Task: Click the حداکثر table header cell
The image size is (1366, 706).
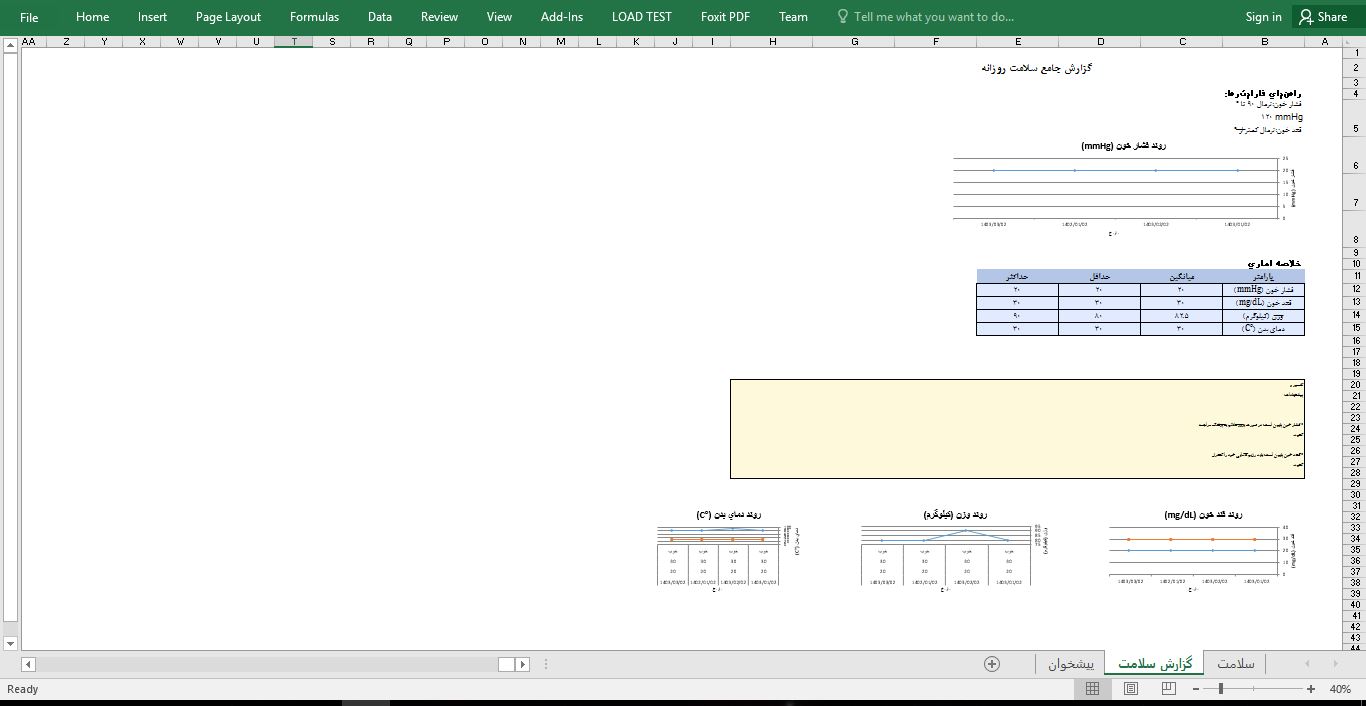Action: click(x=1017, y=276)
